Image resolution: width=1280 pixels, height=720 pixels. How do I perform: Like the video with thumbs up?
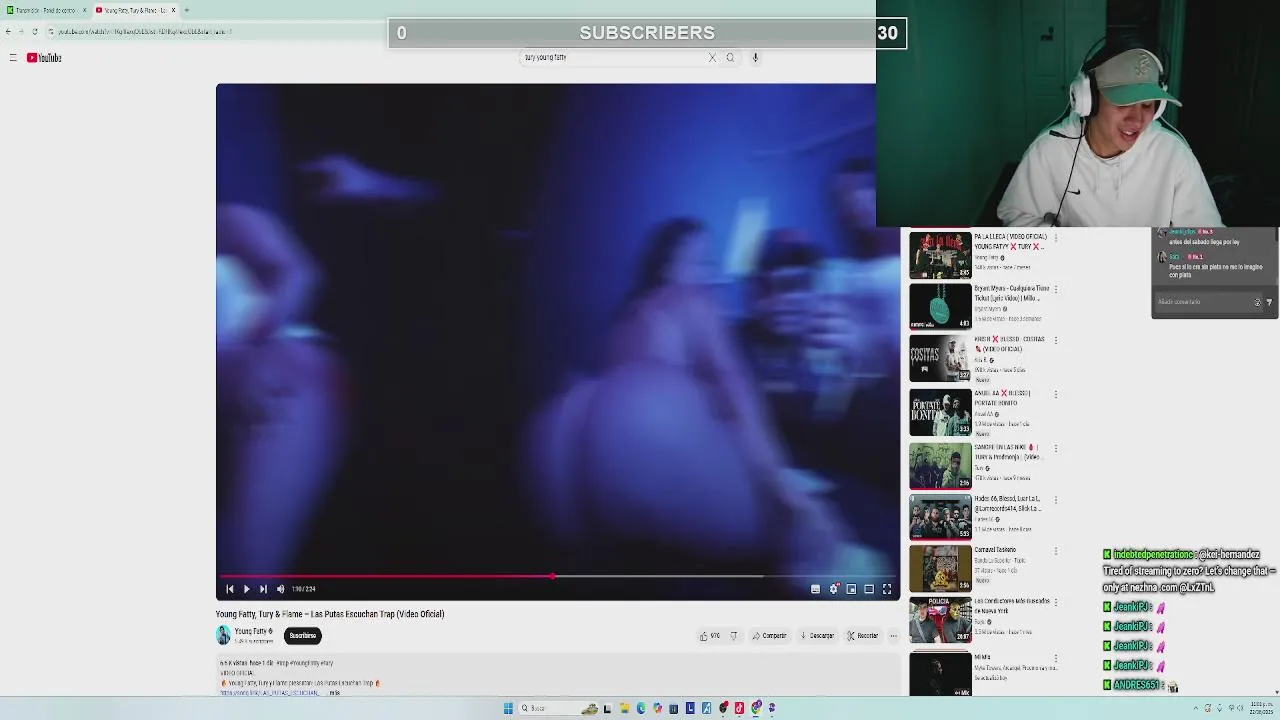[709, 636]
